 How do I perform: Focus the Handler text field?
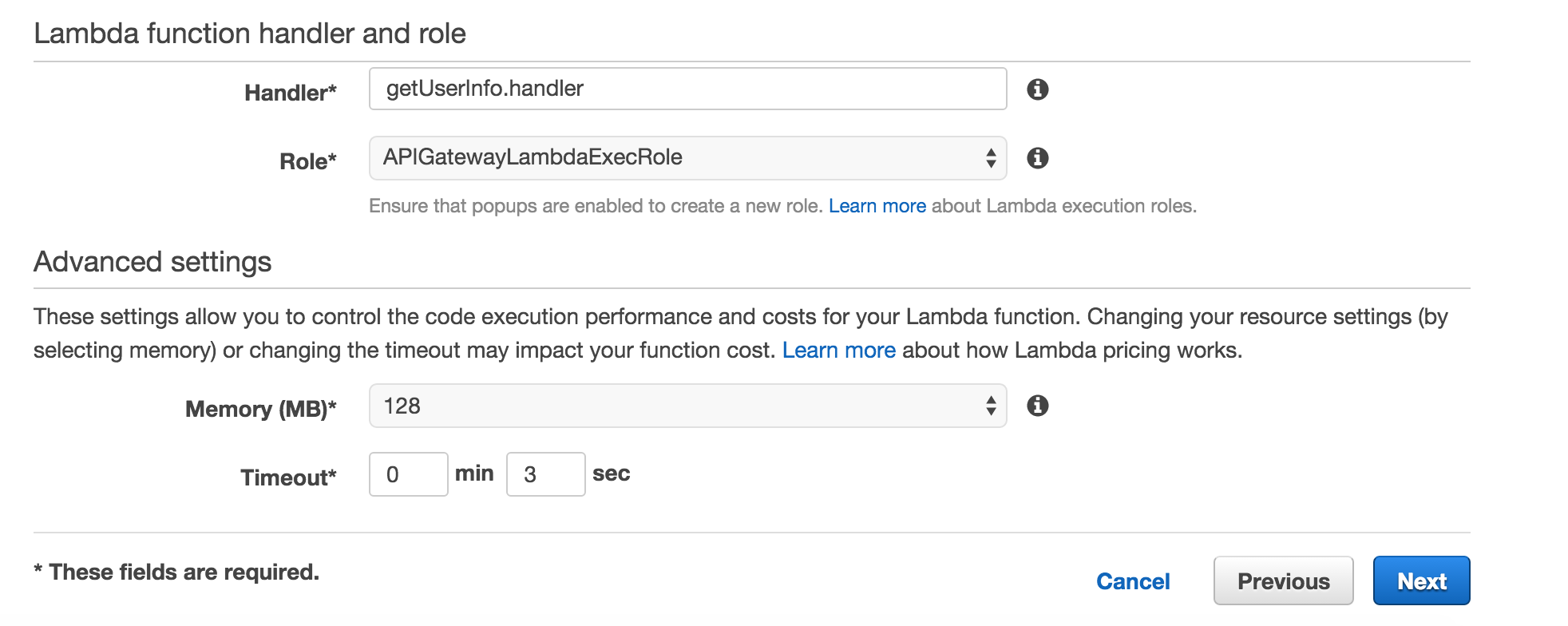[687, 89]
